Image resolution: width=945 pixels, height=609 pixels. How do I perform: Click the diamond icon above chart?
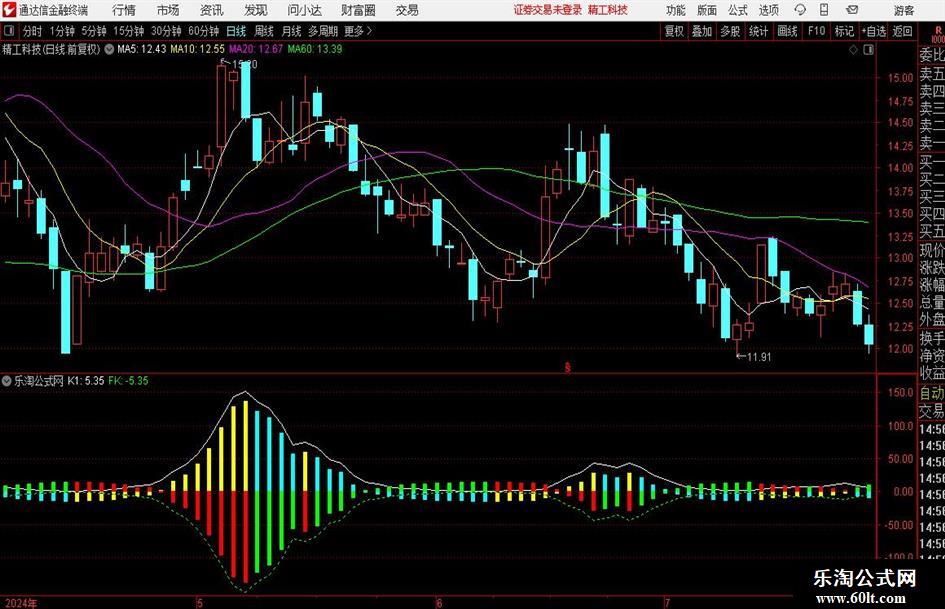coord(853,50)
